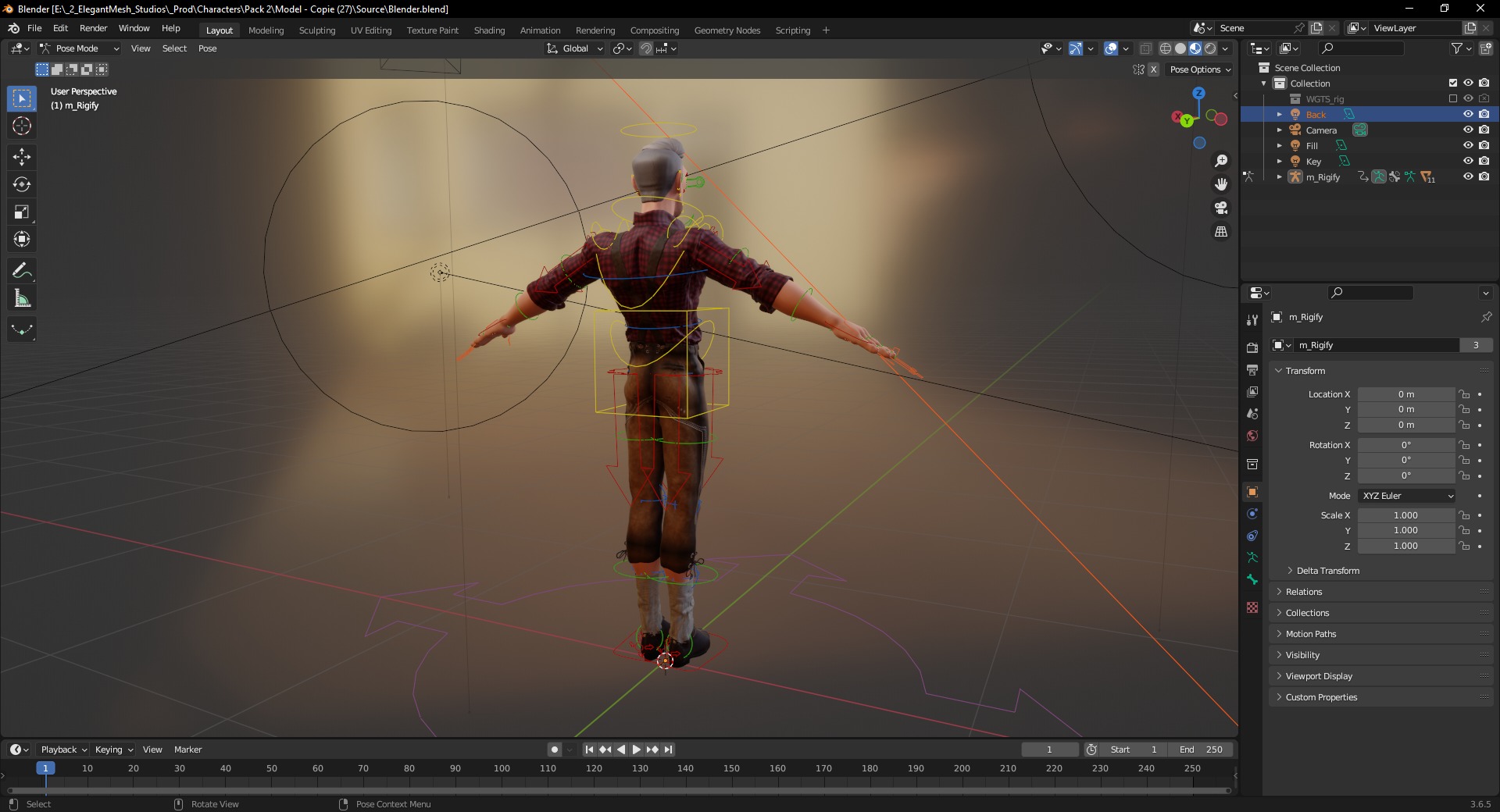Switch to the UV Editing workspace tab

(x=371, y=30)
